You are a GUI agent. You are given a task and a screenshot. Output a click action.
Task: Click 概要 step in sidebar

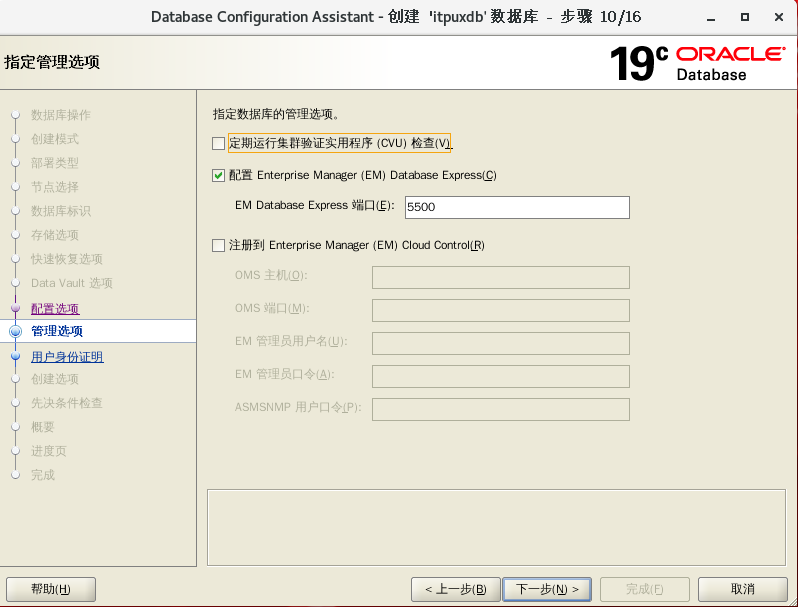[43, 427]
